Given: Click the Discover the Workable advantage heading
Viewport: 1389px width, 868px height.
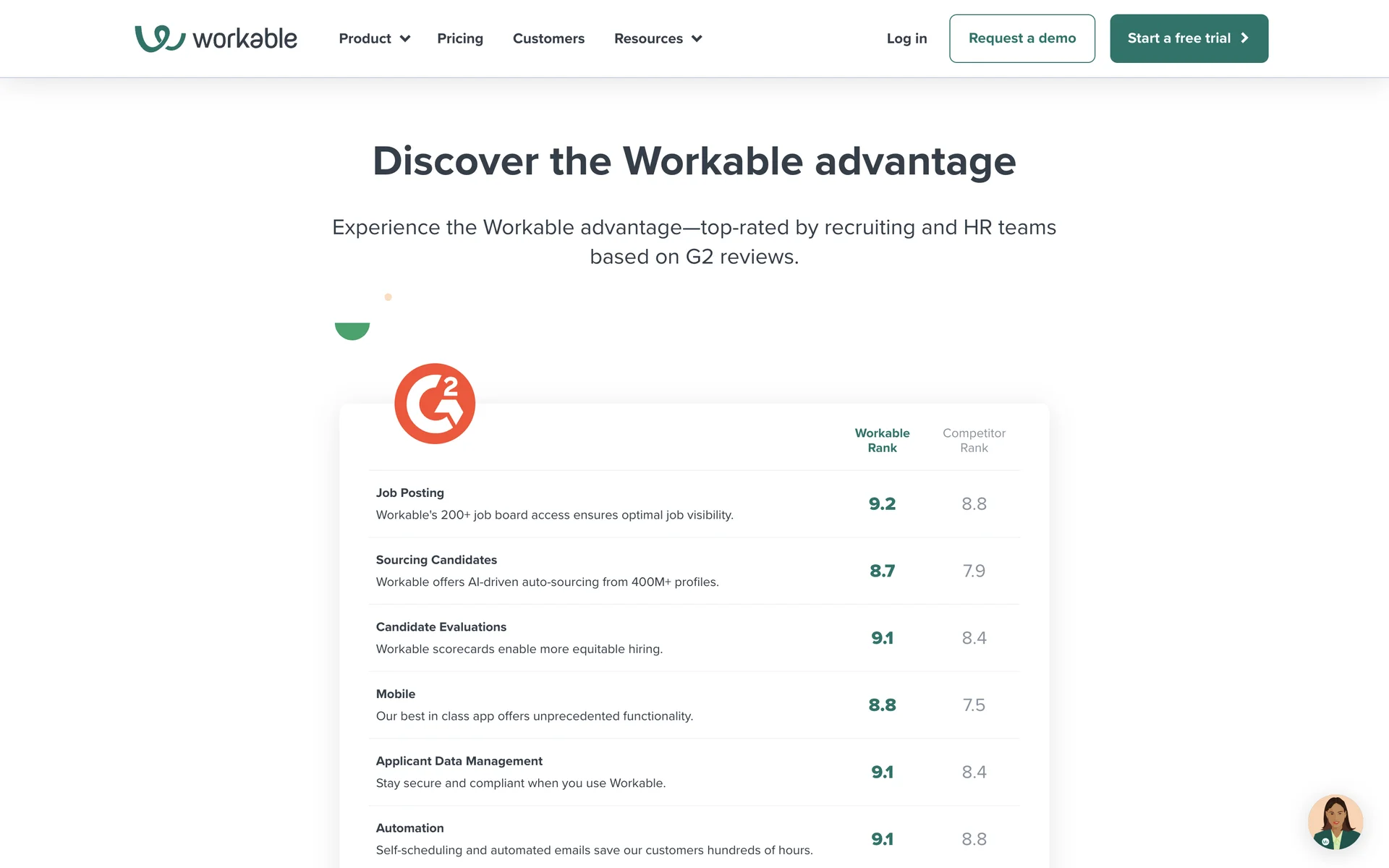Looking at the screenshot, I should (x=694, y=161).
